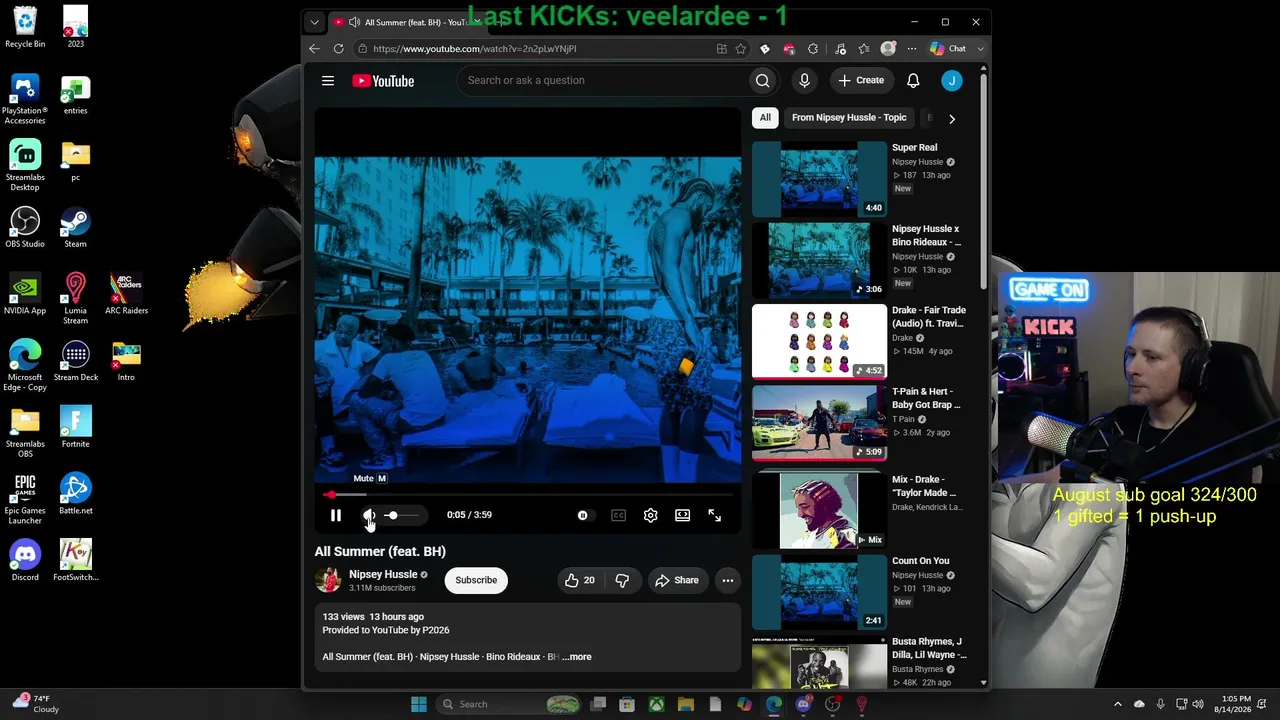
Task: Select the Fortnite desktop shortcut
Action: (x=75, y=427)
